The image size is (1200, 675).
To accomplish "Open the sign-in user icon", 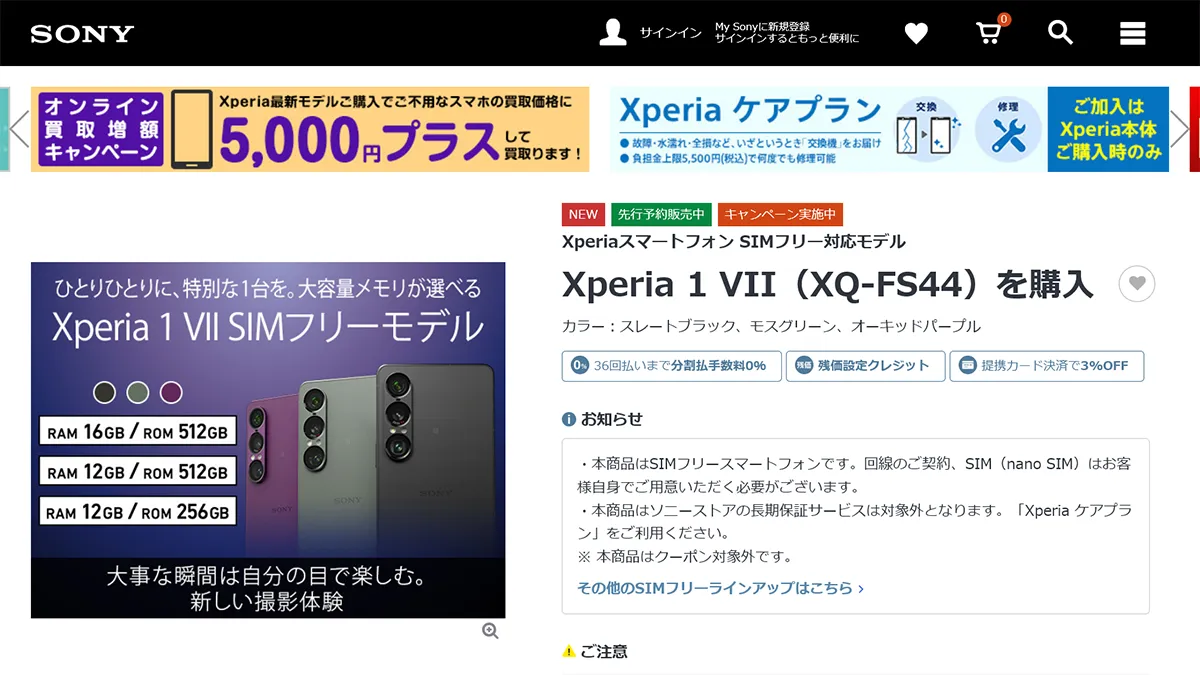I will [x=613, y=33].
